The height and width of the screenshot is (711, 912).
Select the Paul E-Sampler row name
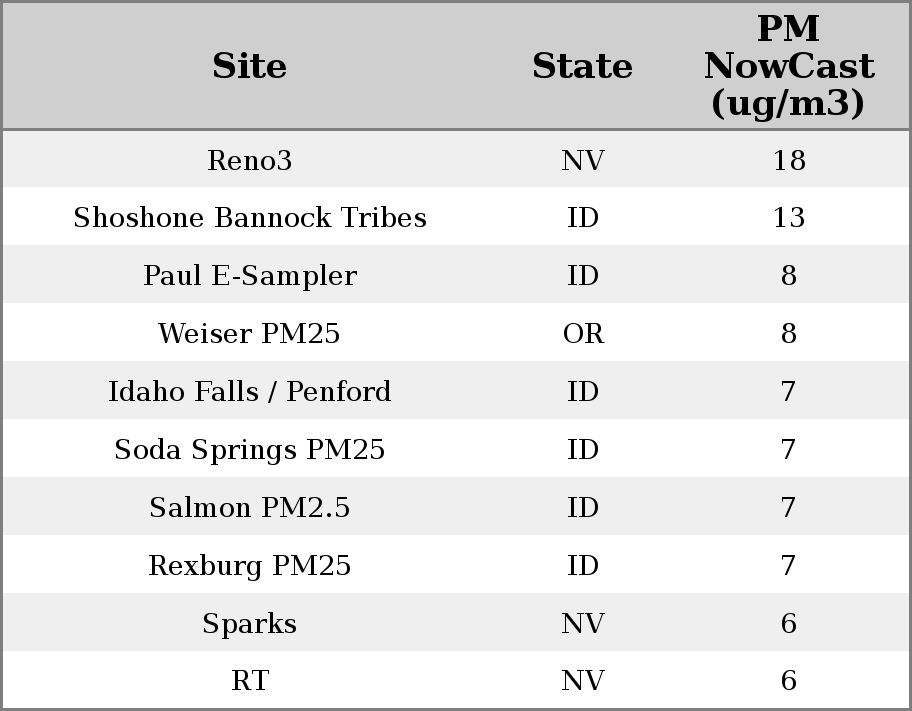pos(250,276)
